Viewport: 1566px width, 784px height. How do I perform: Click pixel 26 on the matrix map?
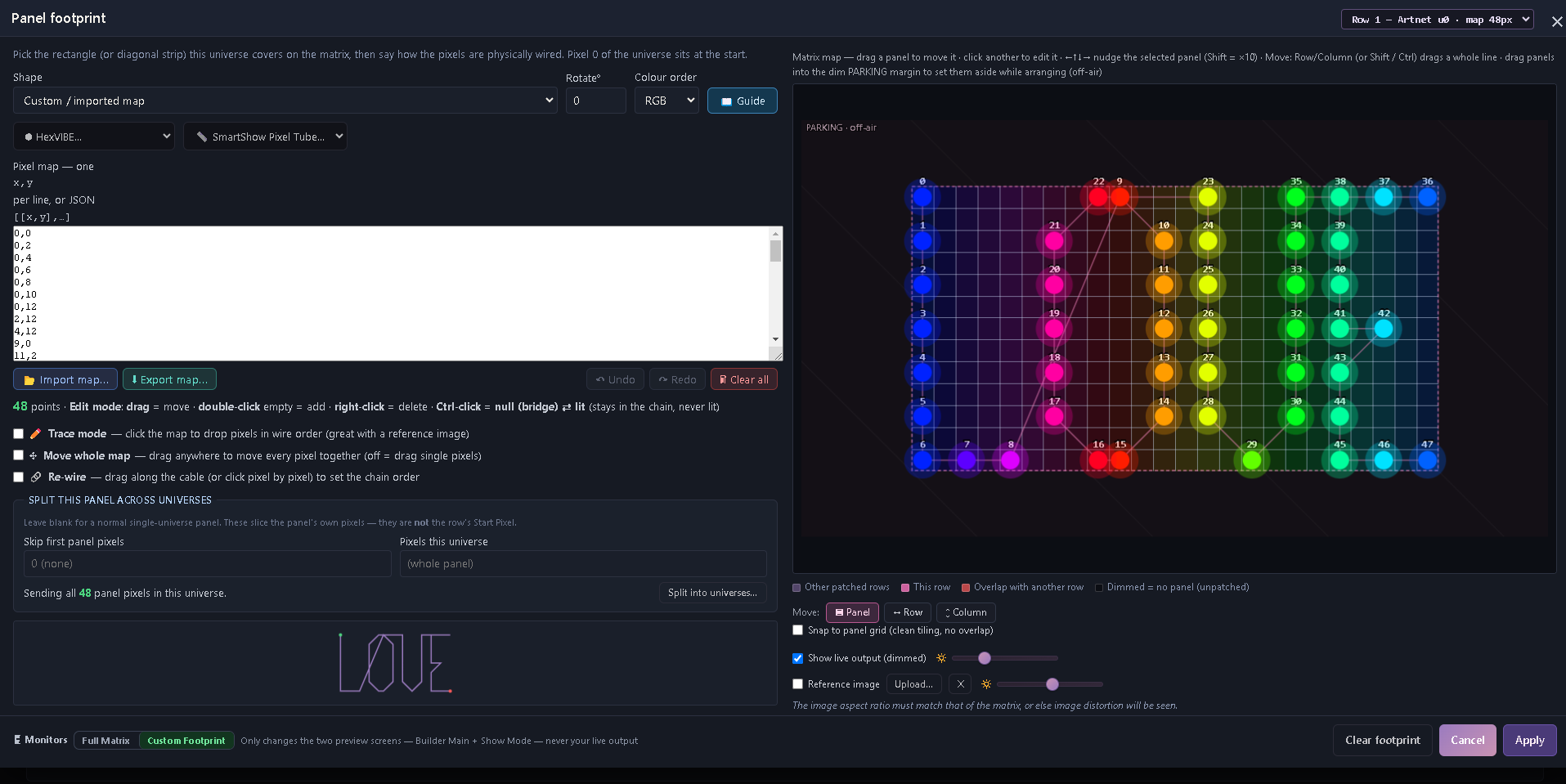(x=1208, y=329)
